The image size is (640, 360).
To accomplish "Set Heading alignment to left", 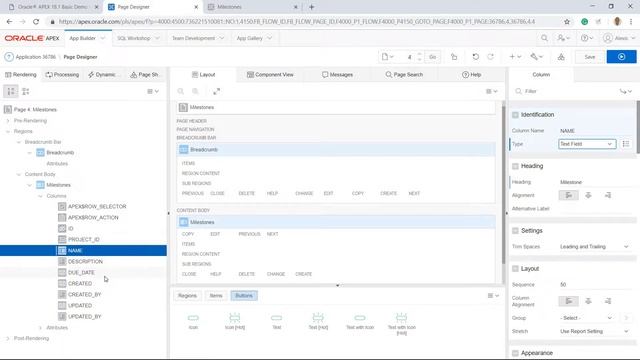I will point(568,195).
